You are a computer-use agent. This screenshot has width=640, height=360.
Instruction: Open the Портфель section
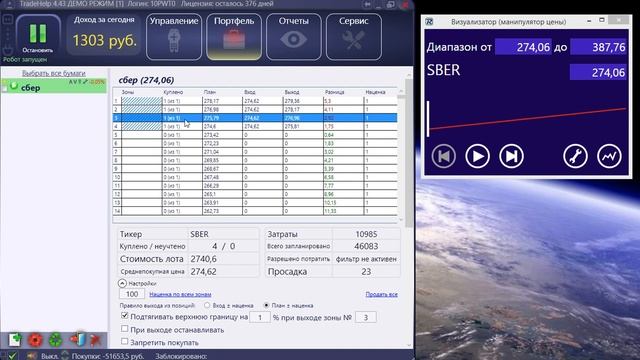click(x=234, y=37)
